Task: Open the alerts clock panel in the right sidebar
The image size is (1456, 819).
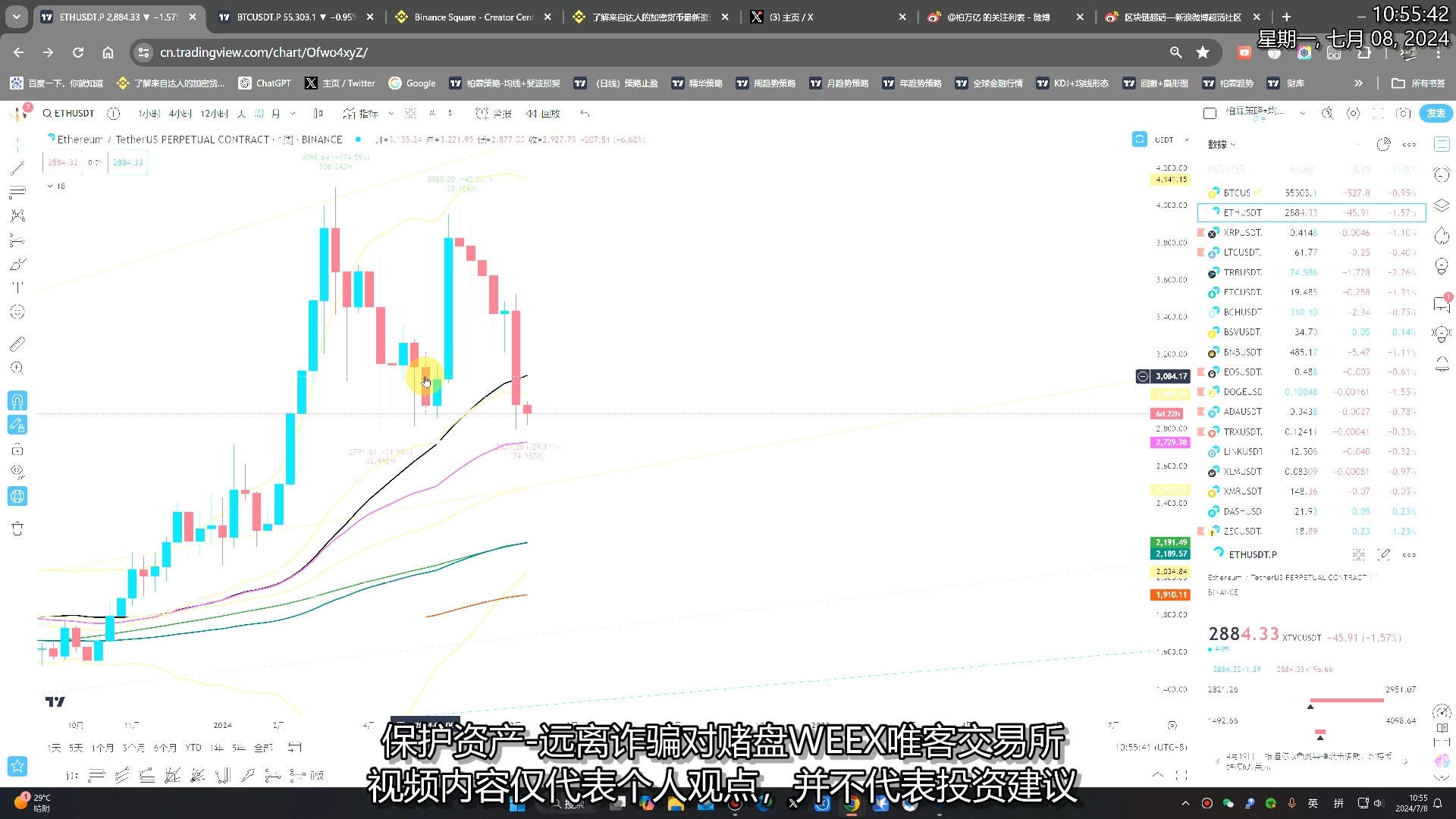Action: [1442, 175]
